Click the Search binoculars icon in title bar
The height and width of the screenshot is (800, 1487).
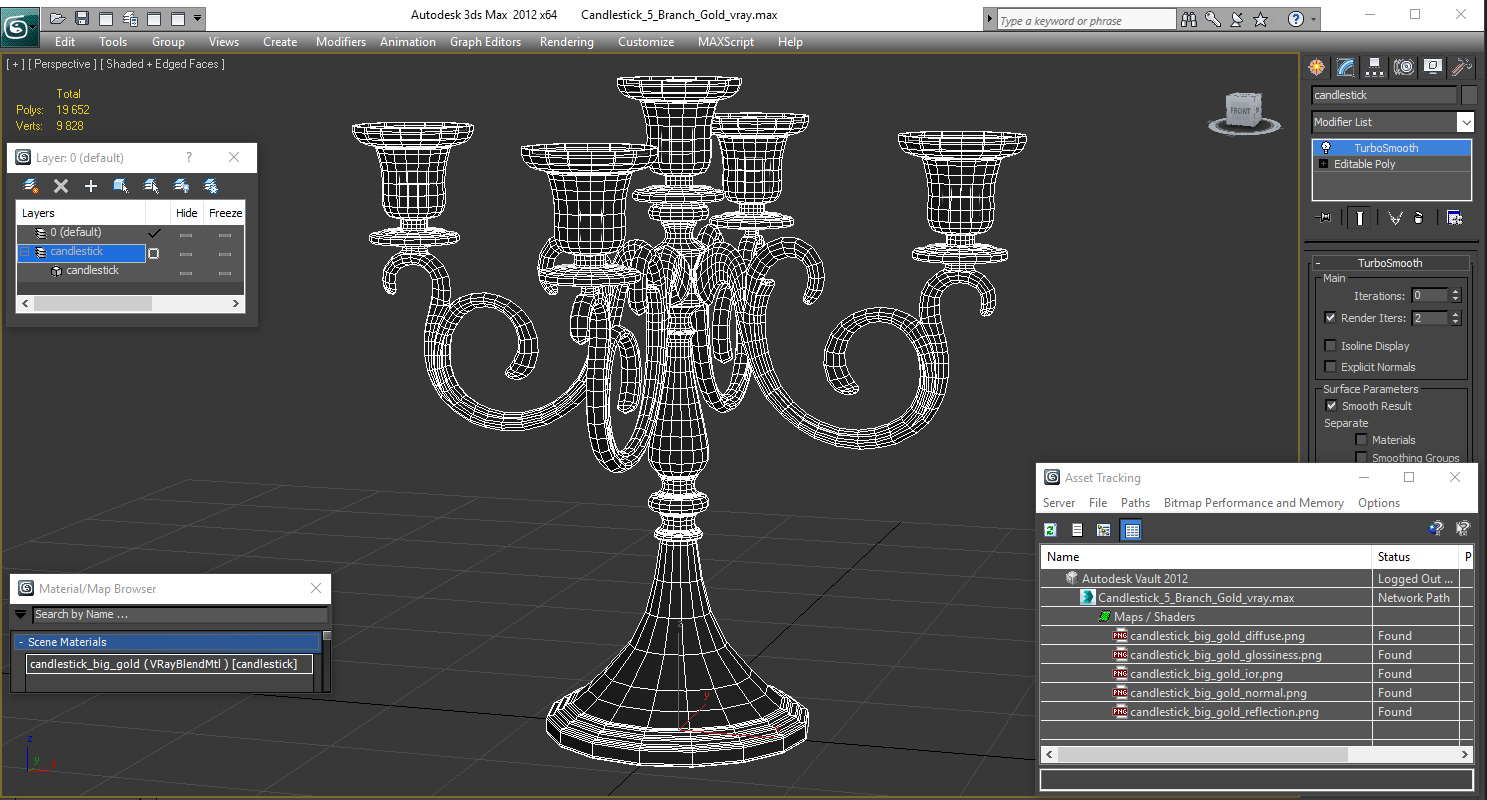pyautogui.click(x=1189, y=19)
